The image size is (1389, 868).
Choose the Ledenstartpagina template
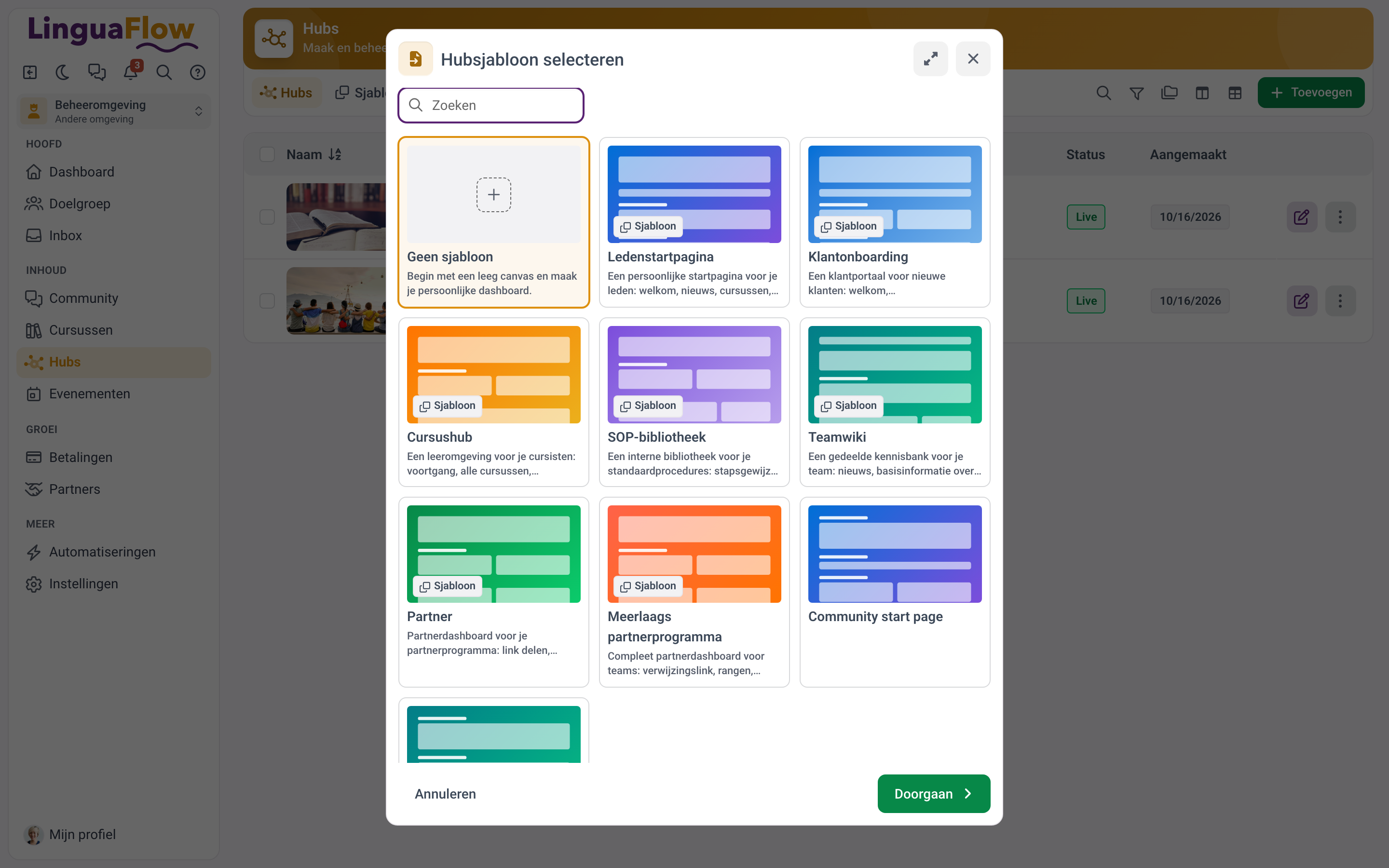coord(694,222)
